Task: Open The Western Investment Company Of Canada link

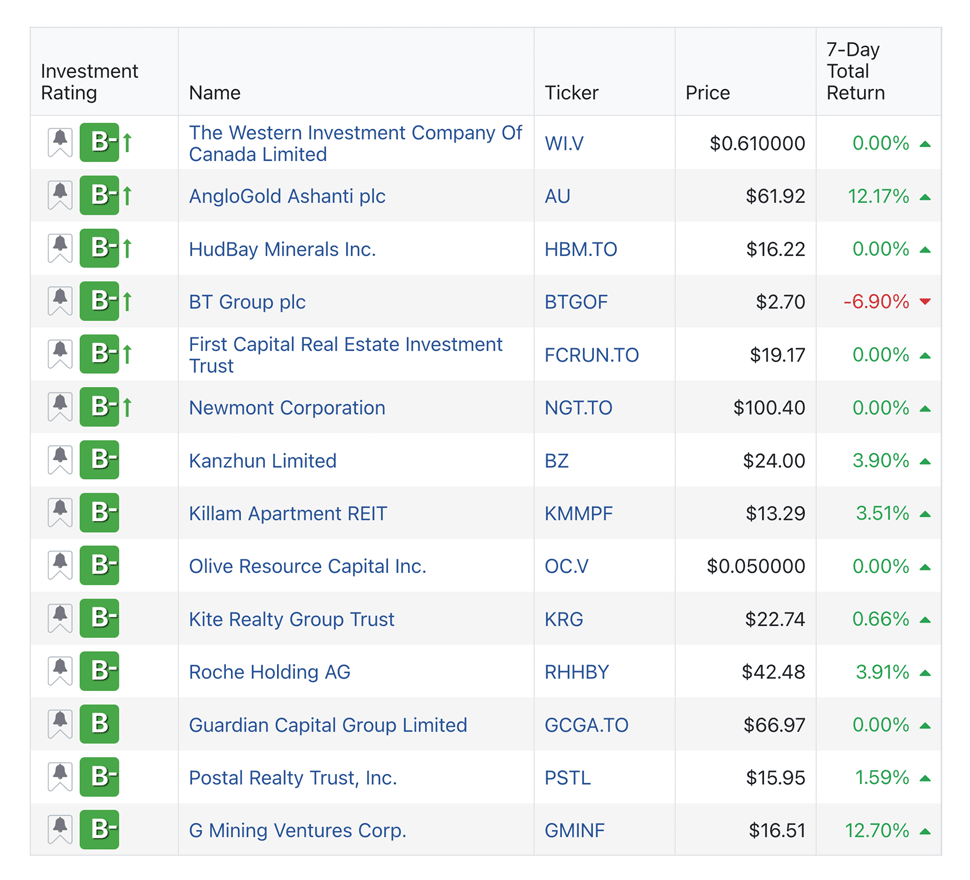Action: click(x=355, y=143)
